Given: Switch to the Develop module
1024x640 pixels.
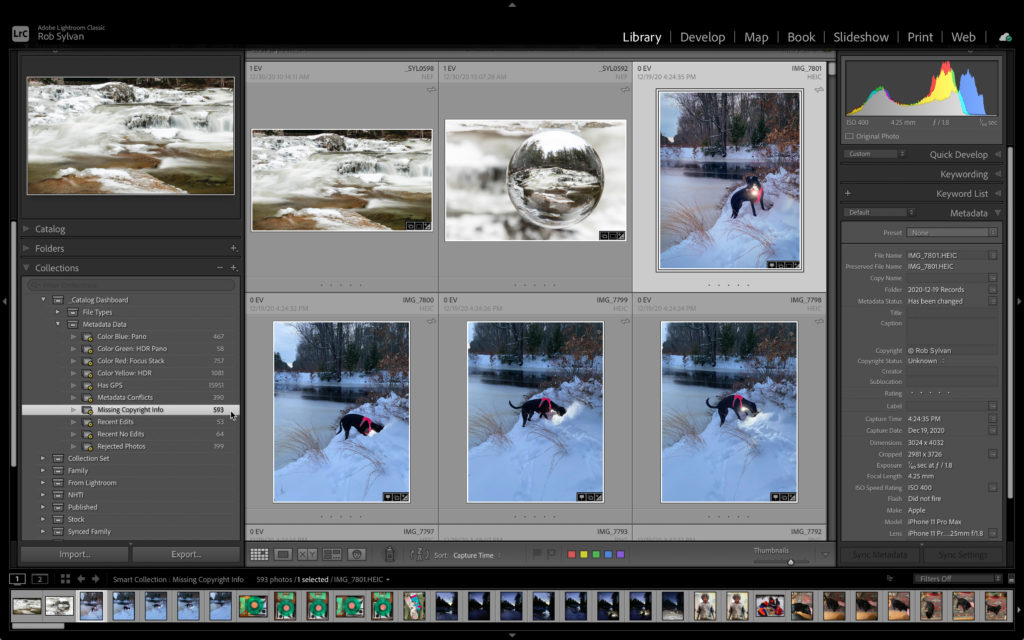Looking at the screenshot, I should pos(702,37).
